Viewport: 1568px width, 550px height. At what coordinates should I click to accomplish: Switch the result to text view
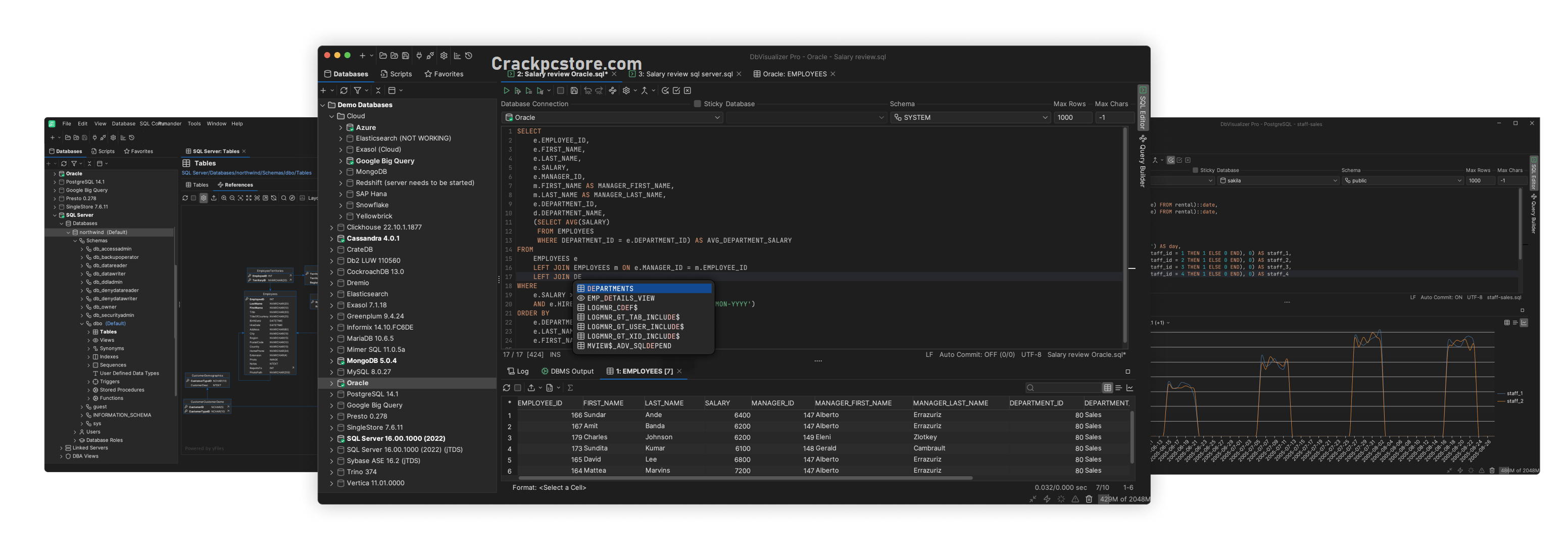point(1119,388)
